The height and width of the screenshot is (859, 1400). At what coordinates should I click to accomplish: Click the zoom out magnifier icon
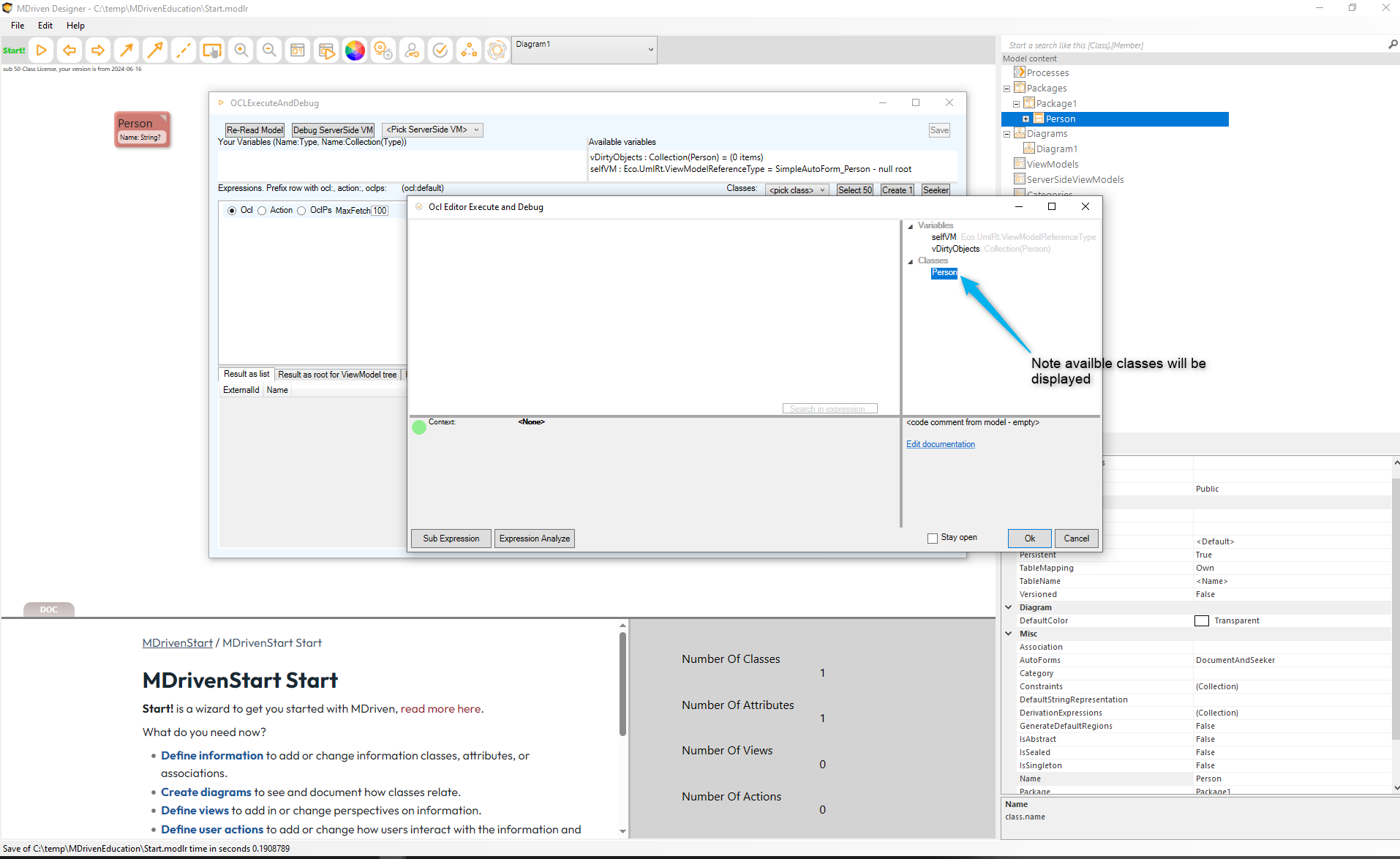pyautogui.click(x=269, y=50)
